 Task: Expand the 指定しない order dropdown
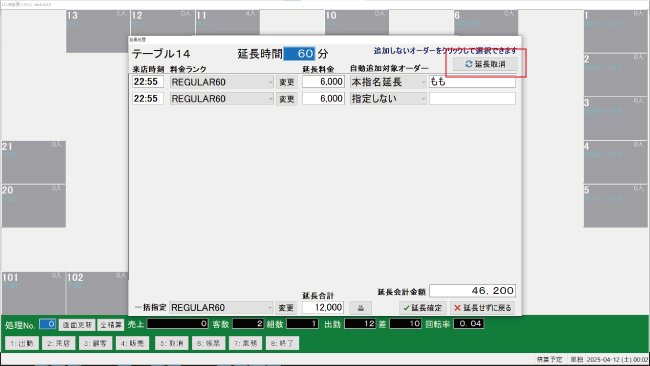[388, 99]
